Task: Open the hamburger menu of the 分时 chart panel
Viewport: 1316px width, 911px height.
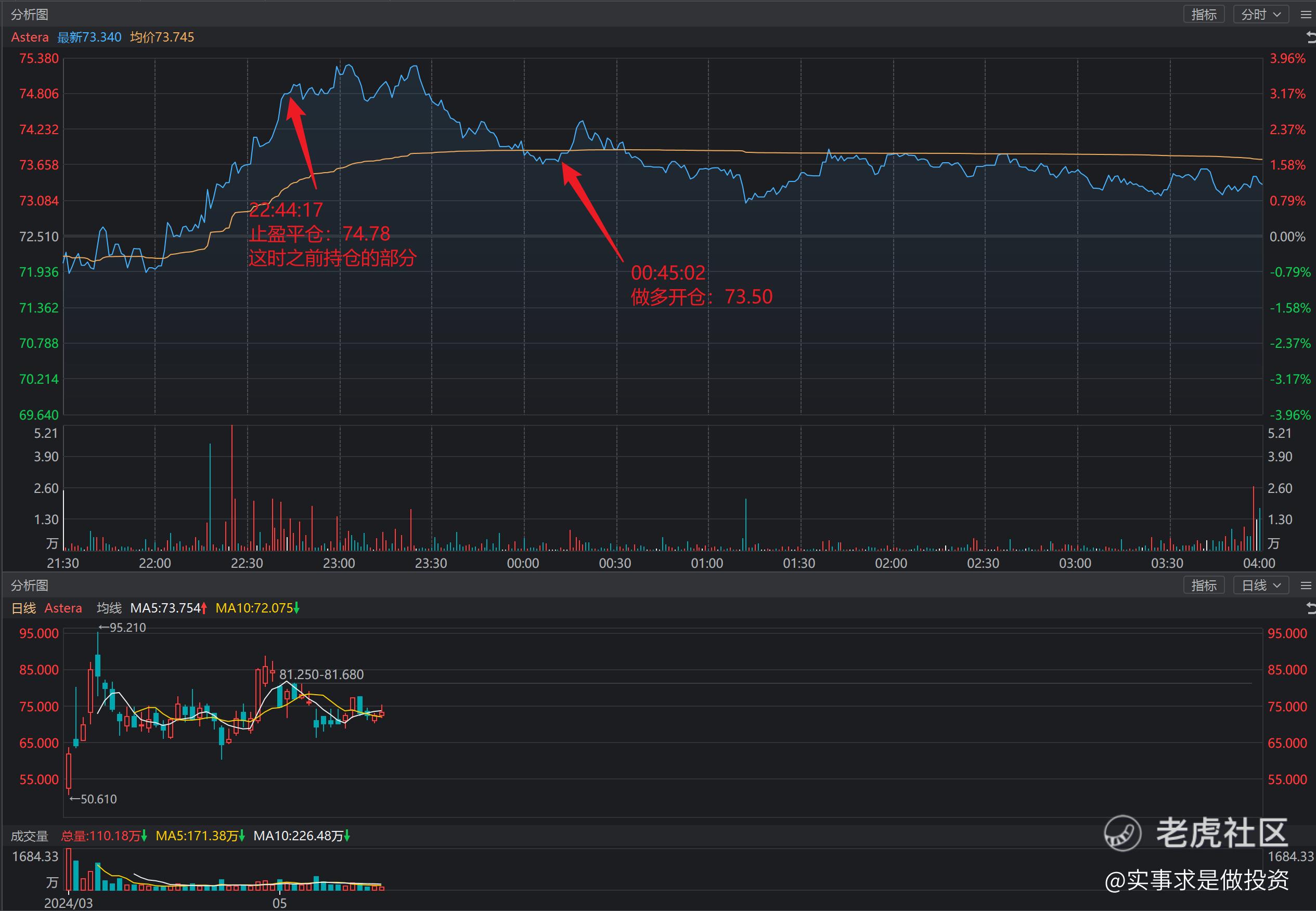Action: click(x=1306, y=15)
